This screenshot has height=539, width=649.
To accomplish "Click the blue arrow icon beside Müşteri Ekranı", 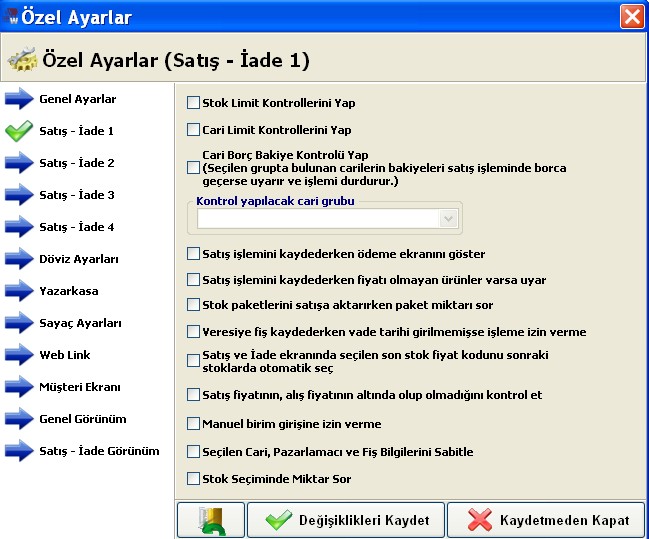I will pos(19,387).
